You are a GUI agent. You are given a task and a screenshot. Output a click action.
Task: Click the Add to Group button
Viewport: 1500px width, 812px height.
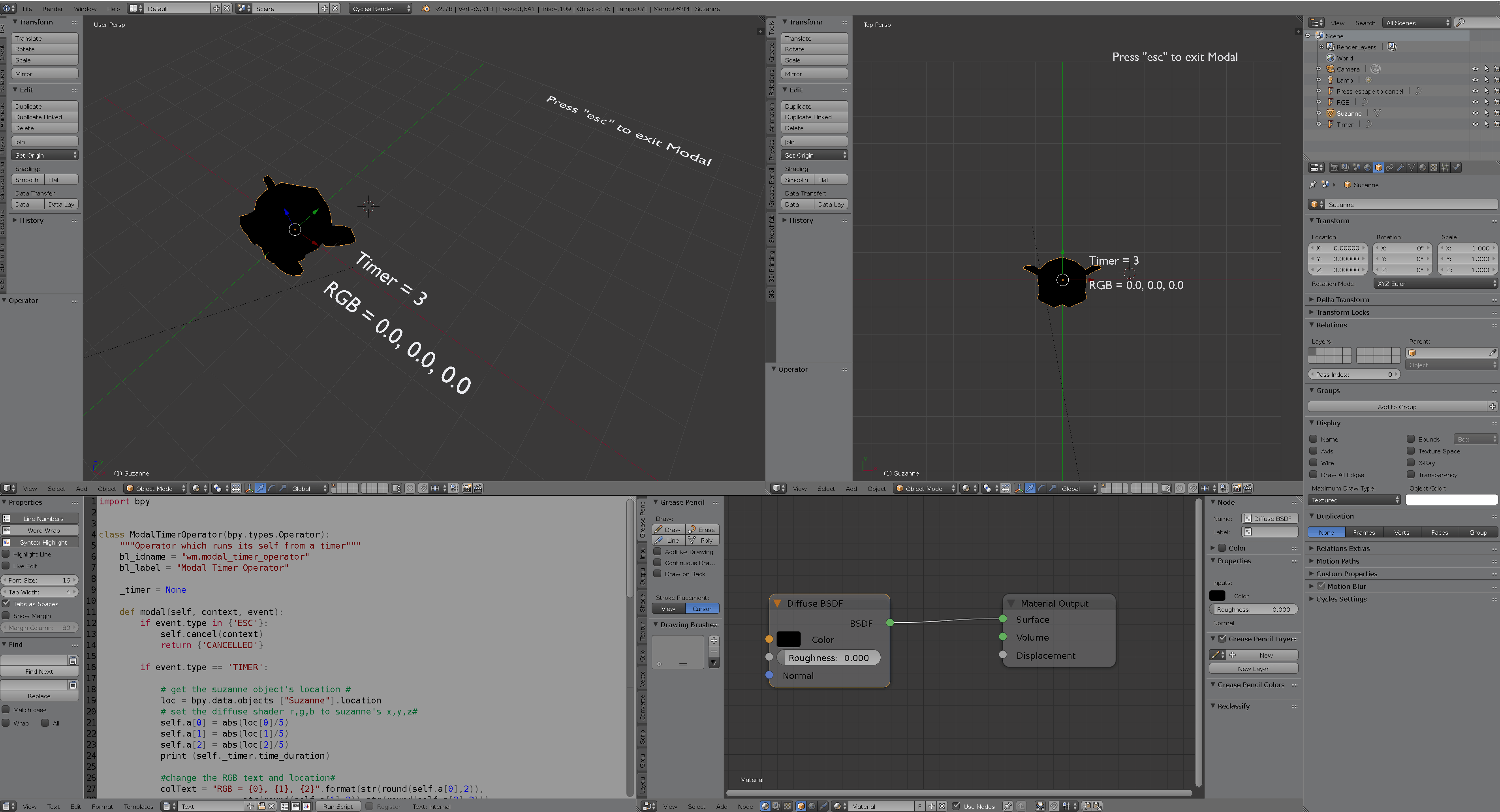coord(1397,406)
